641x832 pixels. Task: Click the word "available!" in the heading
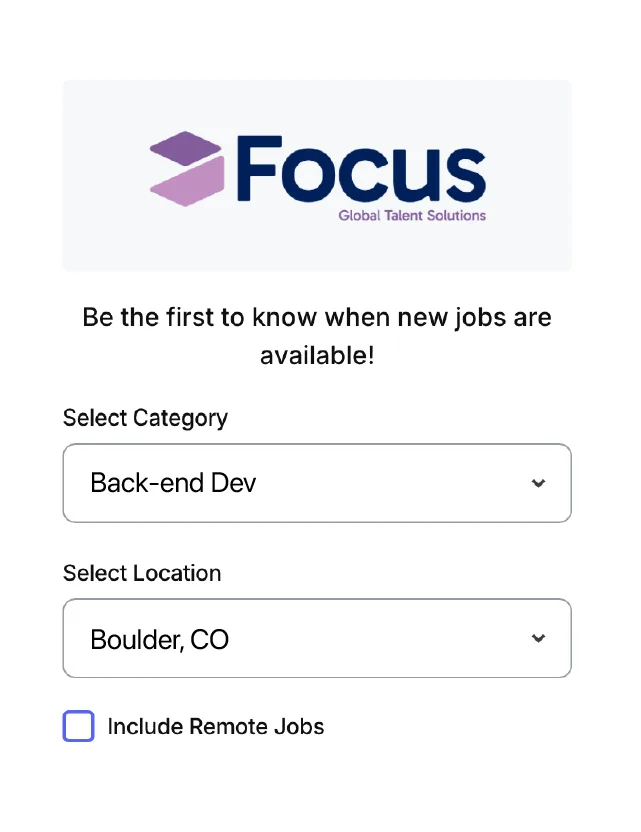pos(317,355)
